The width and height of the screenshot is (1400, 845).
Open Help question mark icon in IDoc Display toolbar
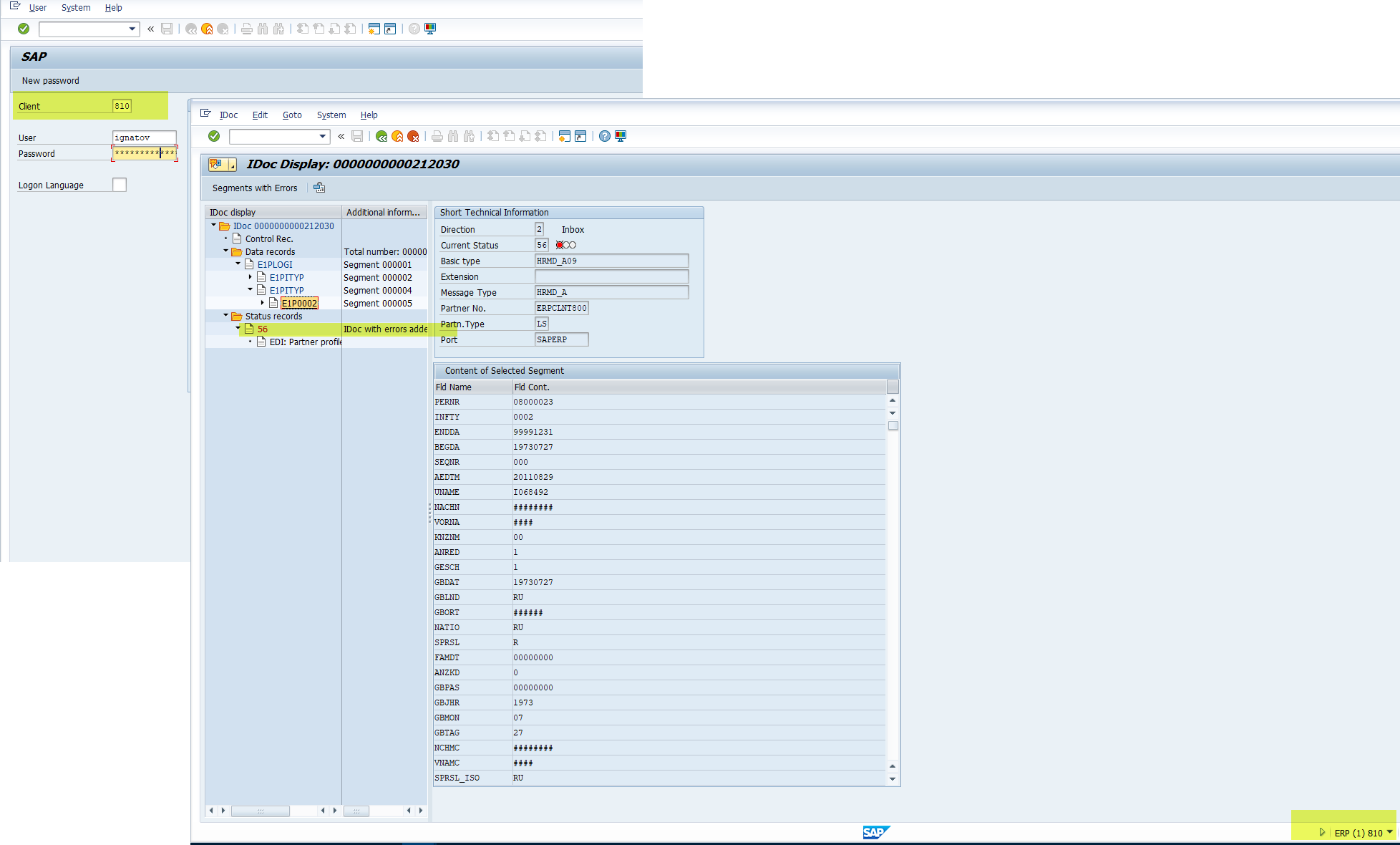[605, 136]
